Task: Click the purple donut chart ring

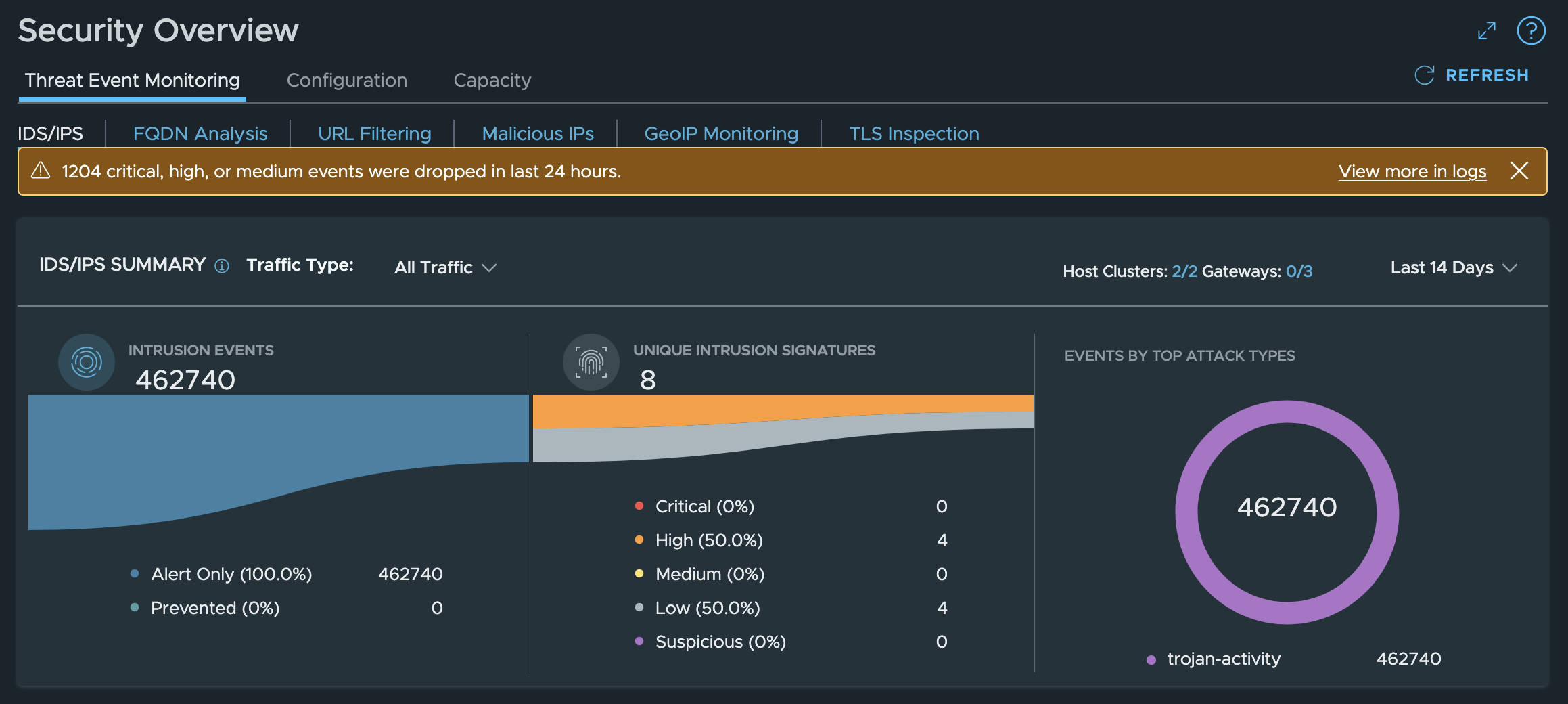Action: click(1287, 412)
